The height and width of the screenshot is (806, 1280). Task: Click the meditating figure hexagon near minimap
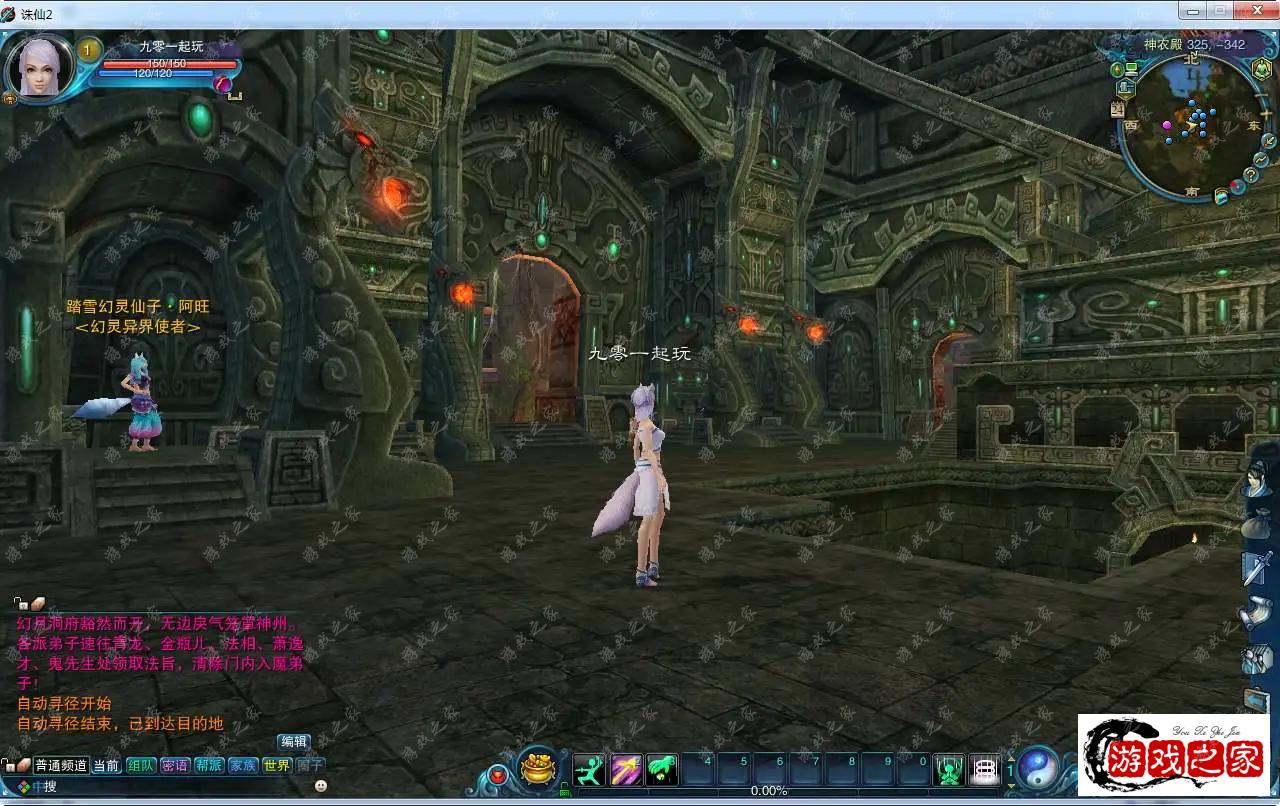1261,69
